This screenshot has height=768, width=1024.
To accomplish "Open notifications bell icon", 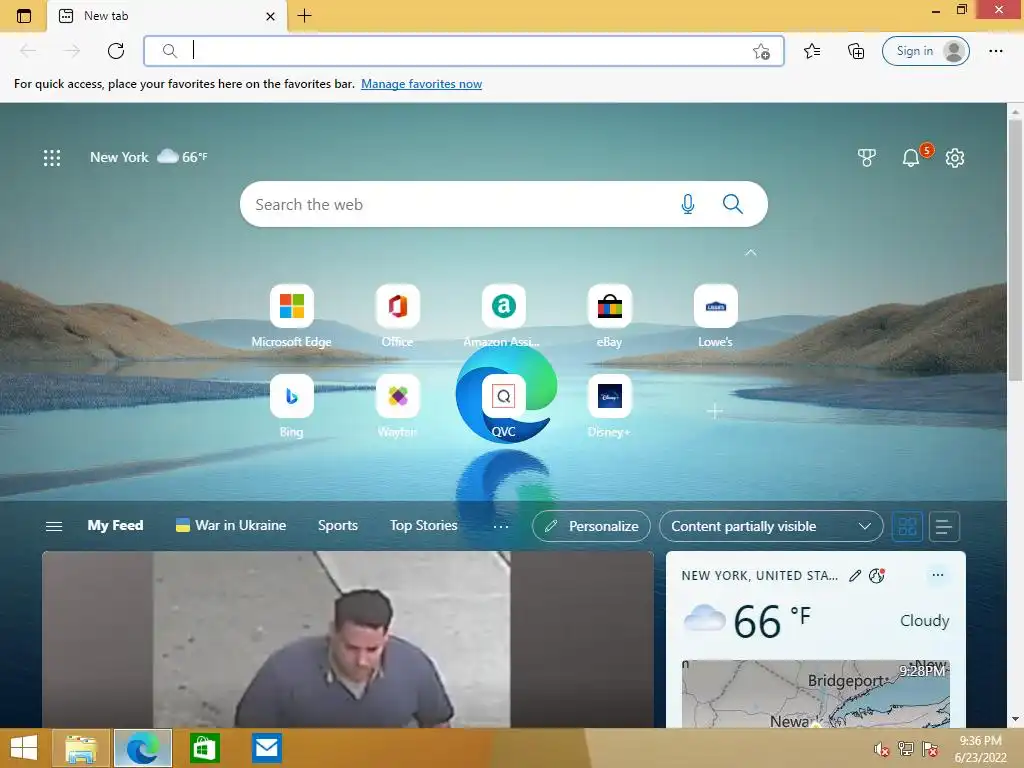I will [x=910, y=157].
